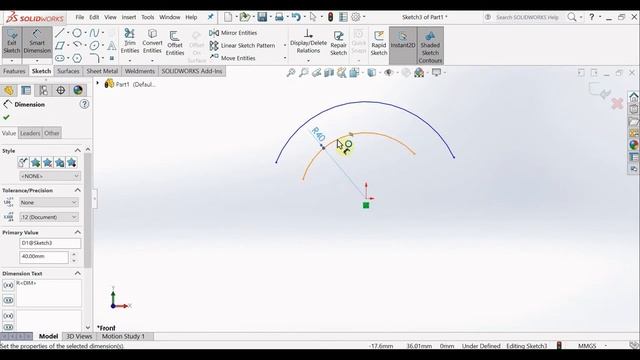Select the Polygon sketch tool

77,58
